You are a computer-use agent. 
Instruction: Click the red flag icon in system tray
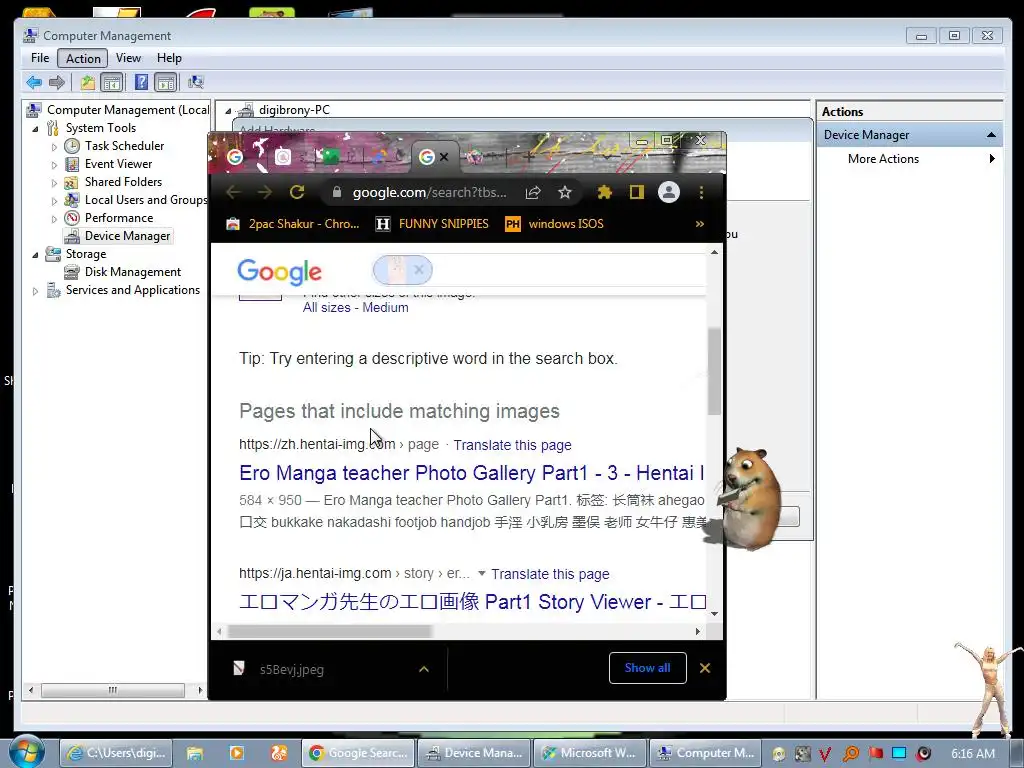click(876, 753)
